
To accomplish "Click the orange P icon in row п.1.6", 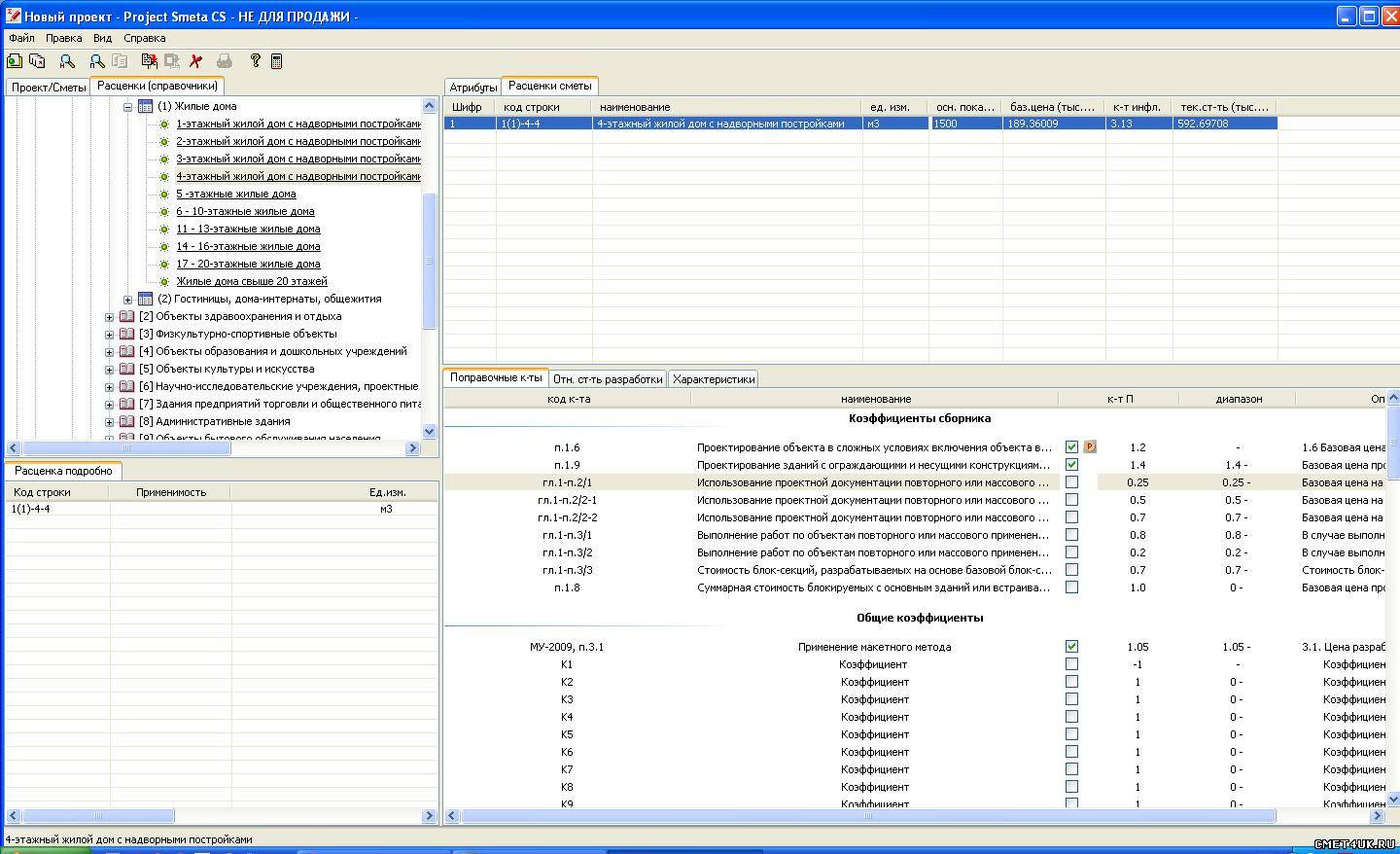I will click(1090, 447).
